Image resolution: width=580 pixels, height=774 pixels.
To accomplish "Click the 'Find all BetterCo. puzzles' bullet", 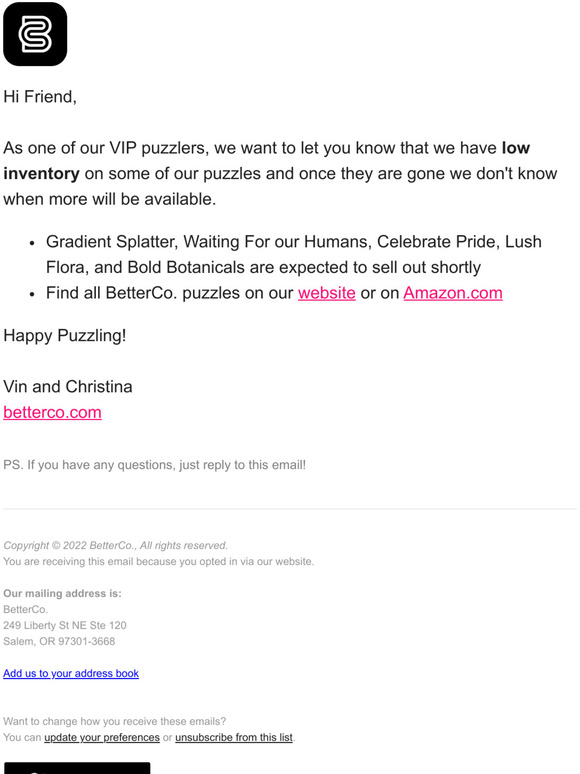I will coord(274,293).
